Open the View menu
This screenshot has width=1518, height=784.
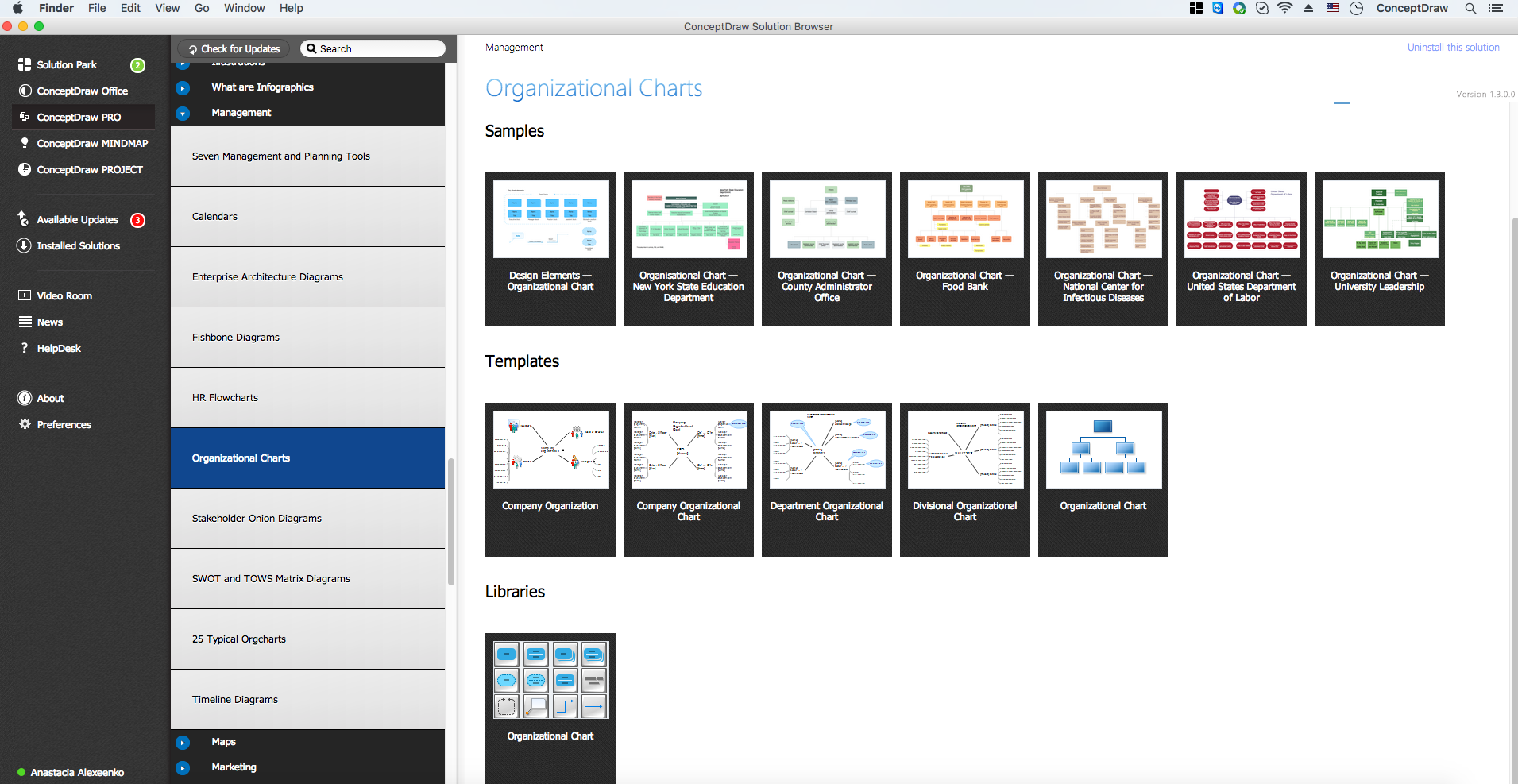click(167, 8)
